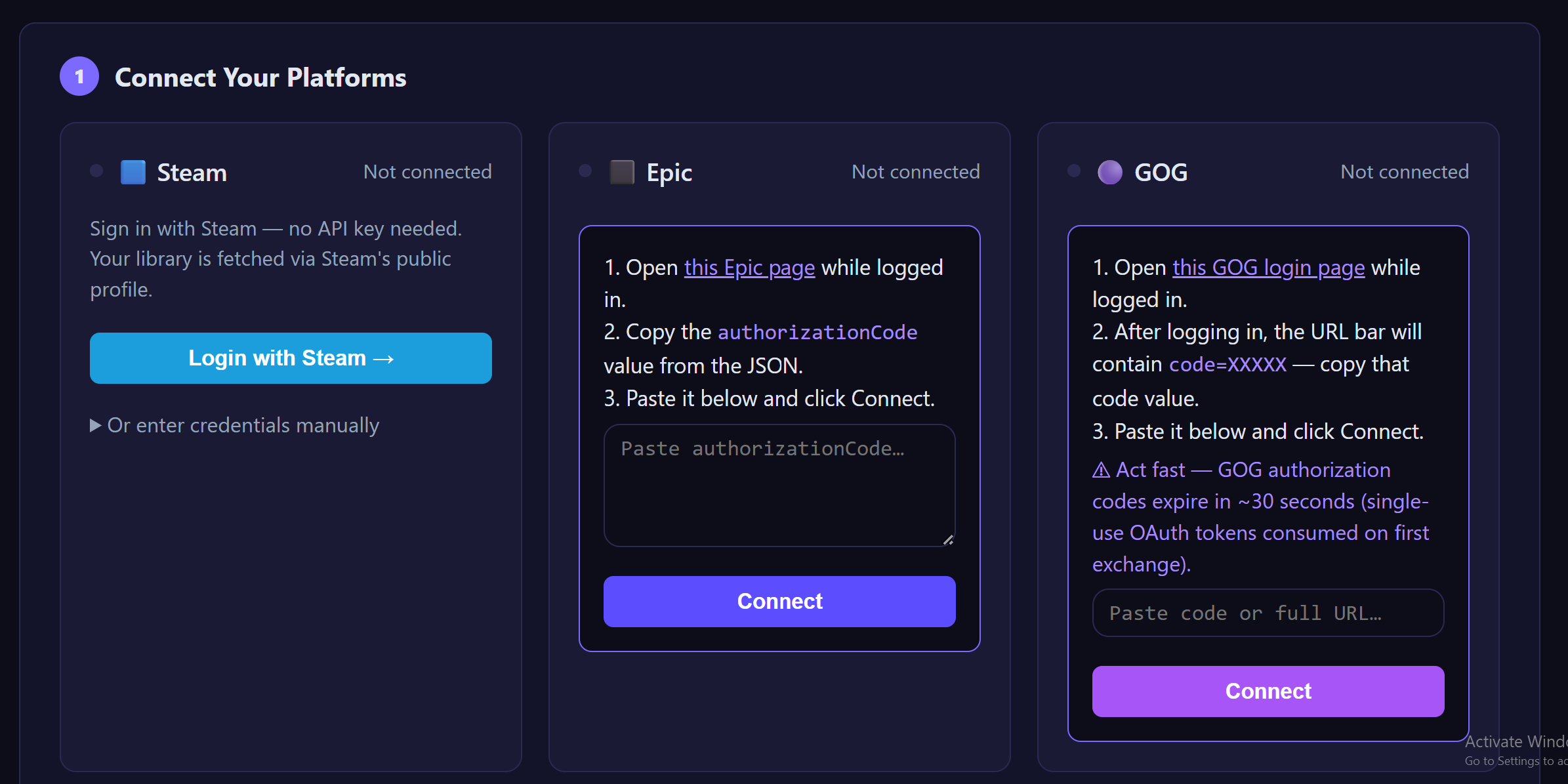The width and height of the screenshot is (1568, 784).
Task: Click the GOG card title text
Action: [x=1161, y=173]
